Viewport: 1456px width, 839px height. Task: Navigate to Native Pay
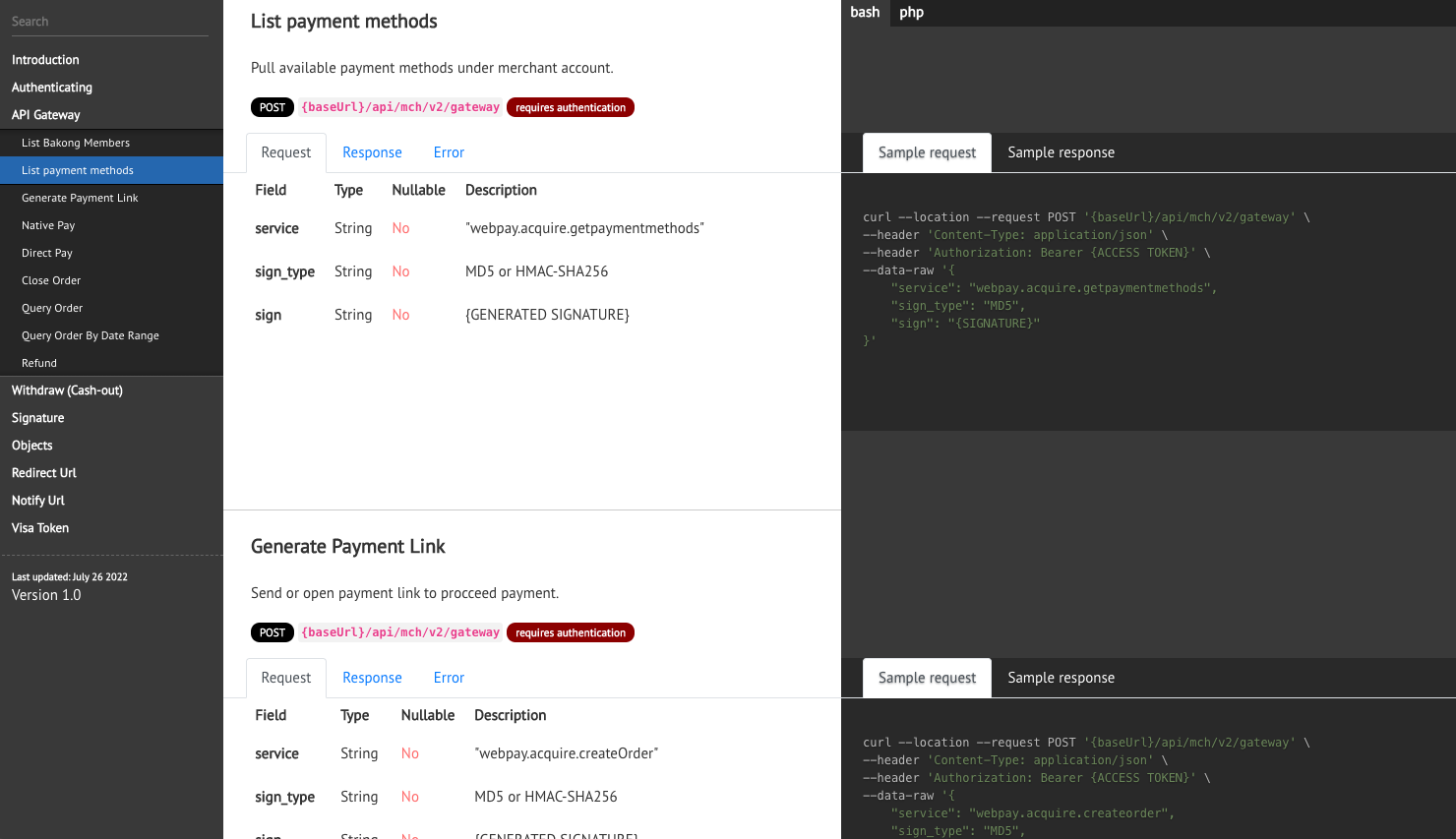48,225
